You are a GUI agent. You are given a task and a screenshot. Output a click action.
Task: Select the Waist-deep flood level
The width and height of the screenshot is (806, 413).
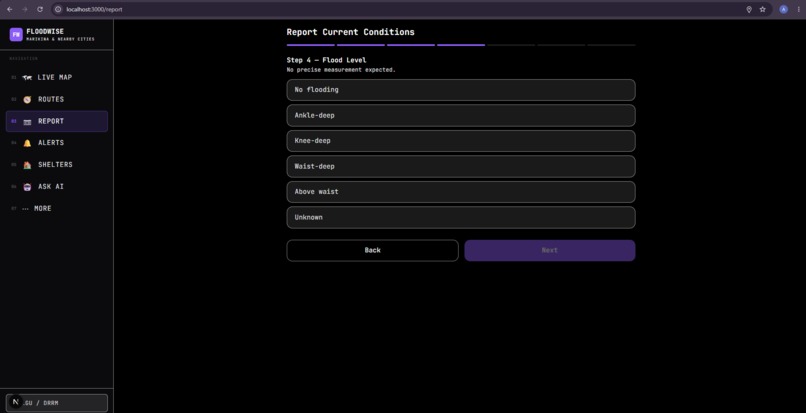point(461,166)
